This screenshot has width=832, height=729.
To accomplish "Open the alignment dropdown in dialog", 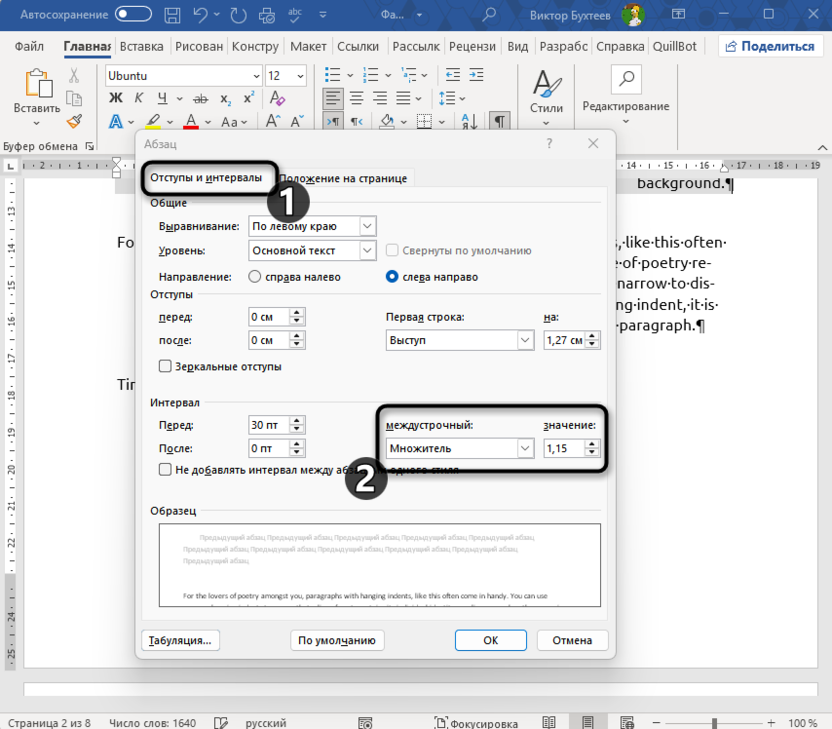I will (x=367, y=227).
